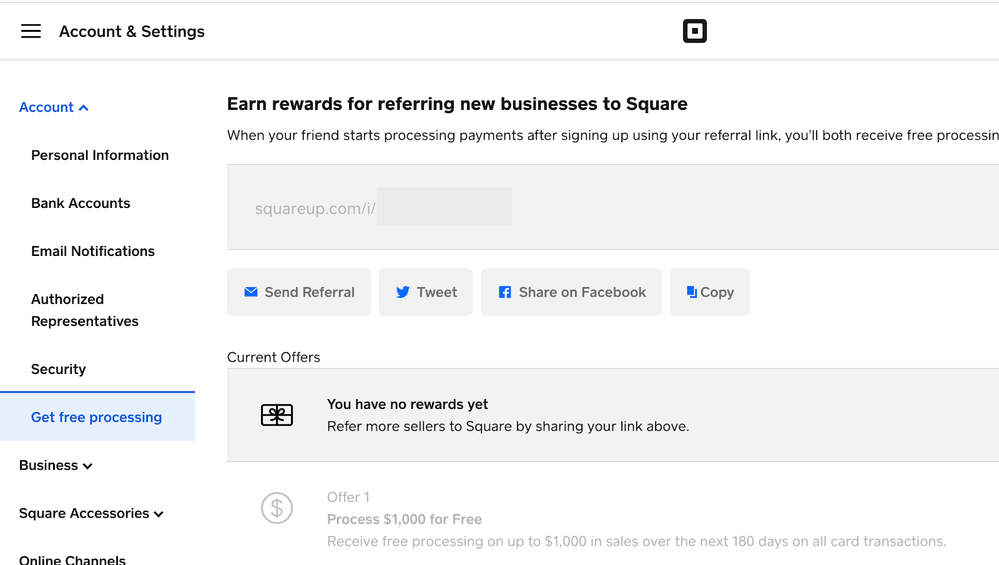Image resolution: width=999 pixels, height=565 pixels.
Task: Expand the Square Accessories section
Action: (91, 513)
